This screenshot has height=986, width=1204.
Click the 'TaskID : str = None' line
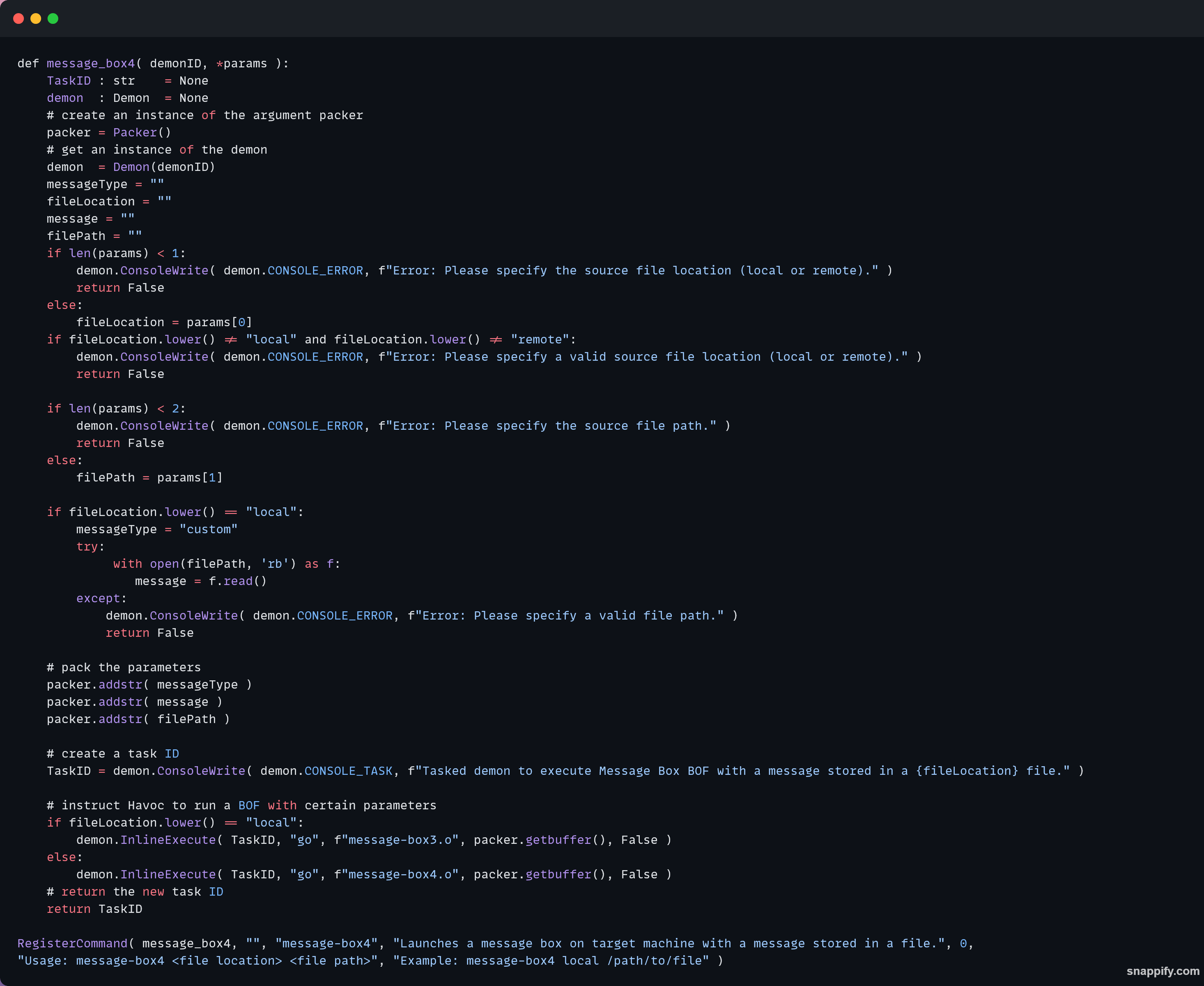[127, 81]
